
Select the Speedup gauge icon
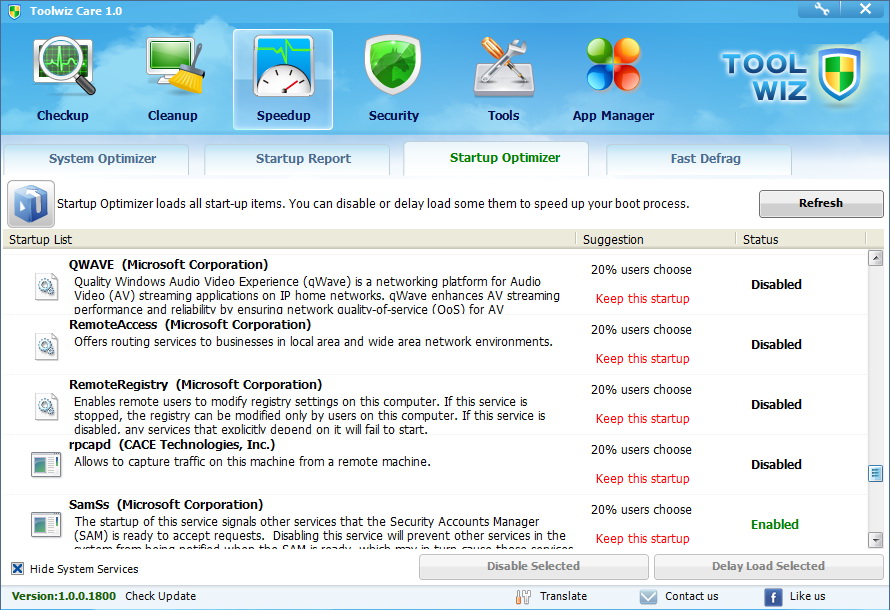(x=283, y=66)
